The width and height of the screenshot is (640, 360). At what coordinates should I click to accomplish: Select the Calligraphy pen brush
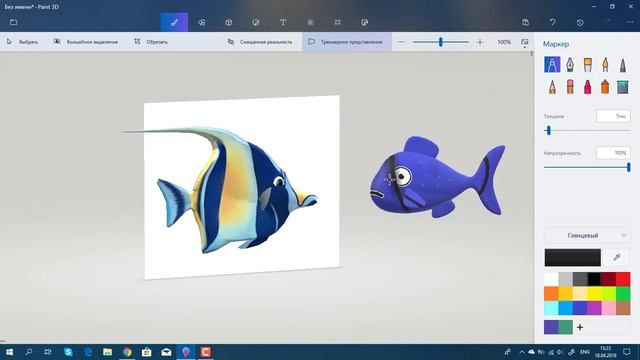(x=570, y=64)
